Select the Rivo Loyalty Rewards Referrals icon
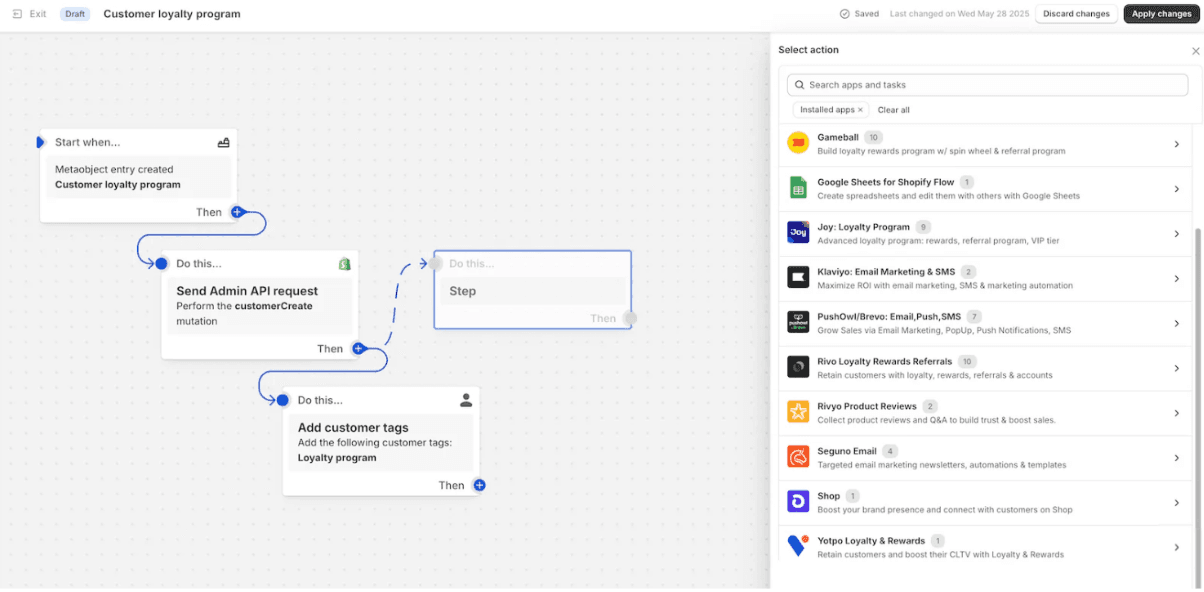 pyautogui.click(x=797, y=367)
